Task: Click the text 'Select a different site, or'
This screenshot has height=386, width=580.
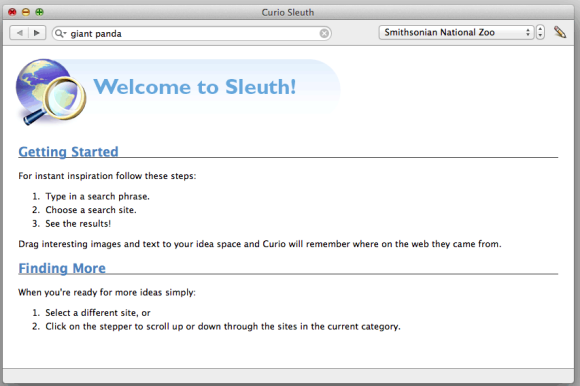Action: tap(98, 313)
